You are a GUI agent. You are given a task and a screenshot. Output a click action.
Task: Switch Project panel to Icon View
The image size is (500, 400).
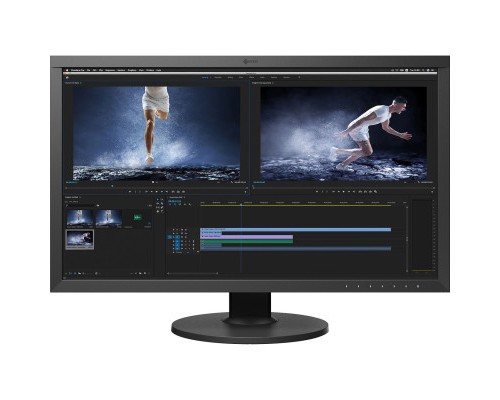click(75, 273)
